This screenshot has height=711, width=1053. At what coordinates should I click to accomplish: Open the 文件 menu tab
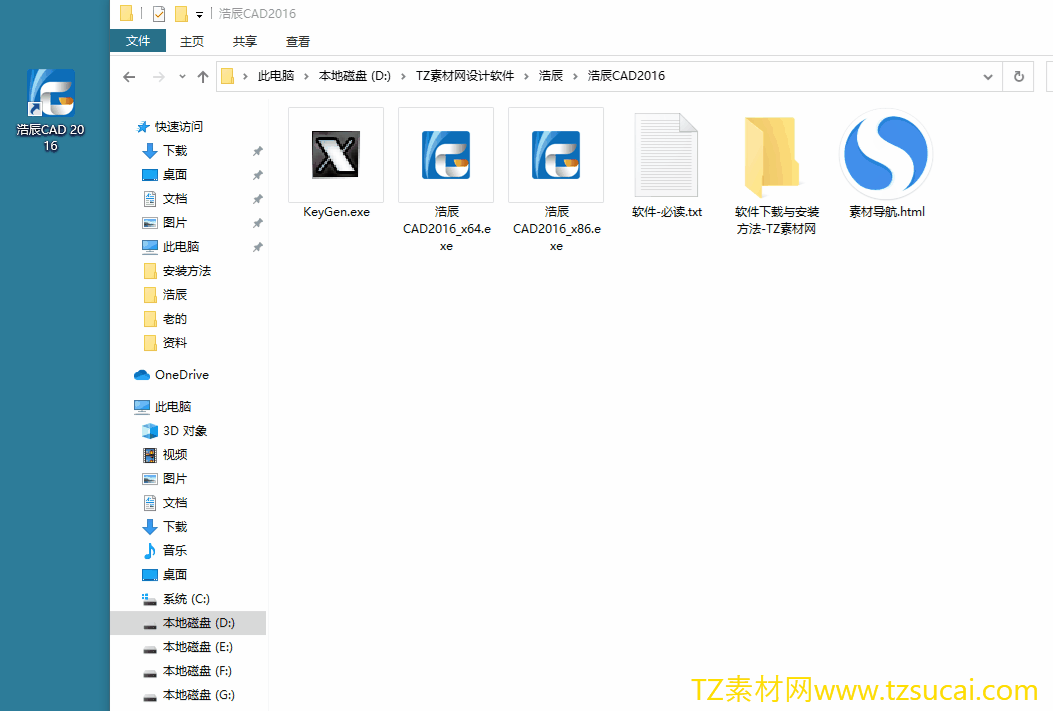pos(138,41)
